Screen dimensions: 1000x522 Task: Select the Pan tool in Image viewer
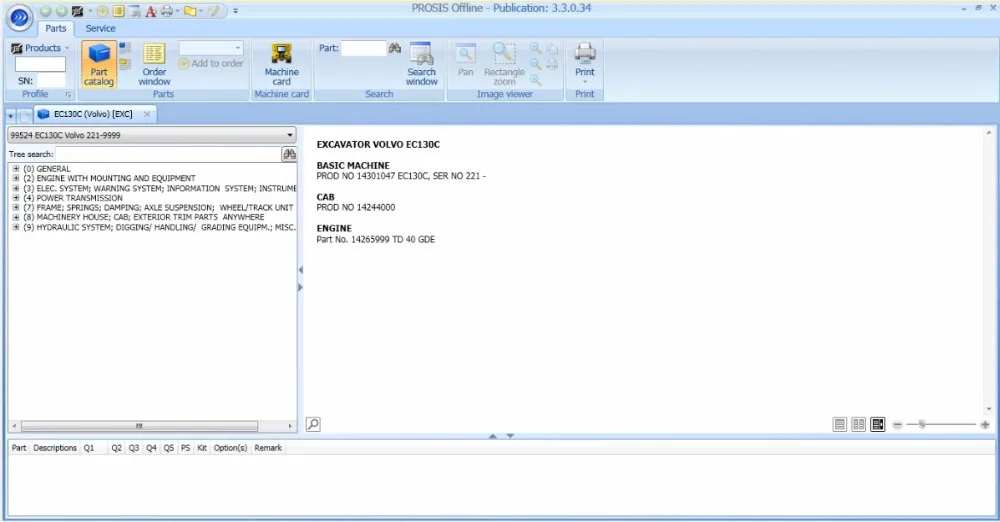[466, 61]
